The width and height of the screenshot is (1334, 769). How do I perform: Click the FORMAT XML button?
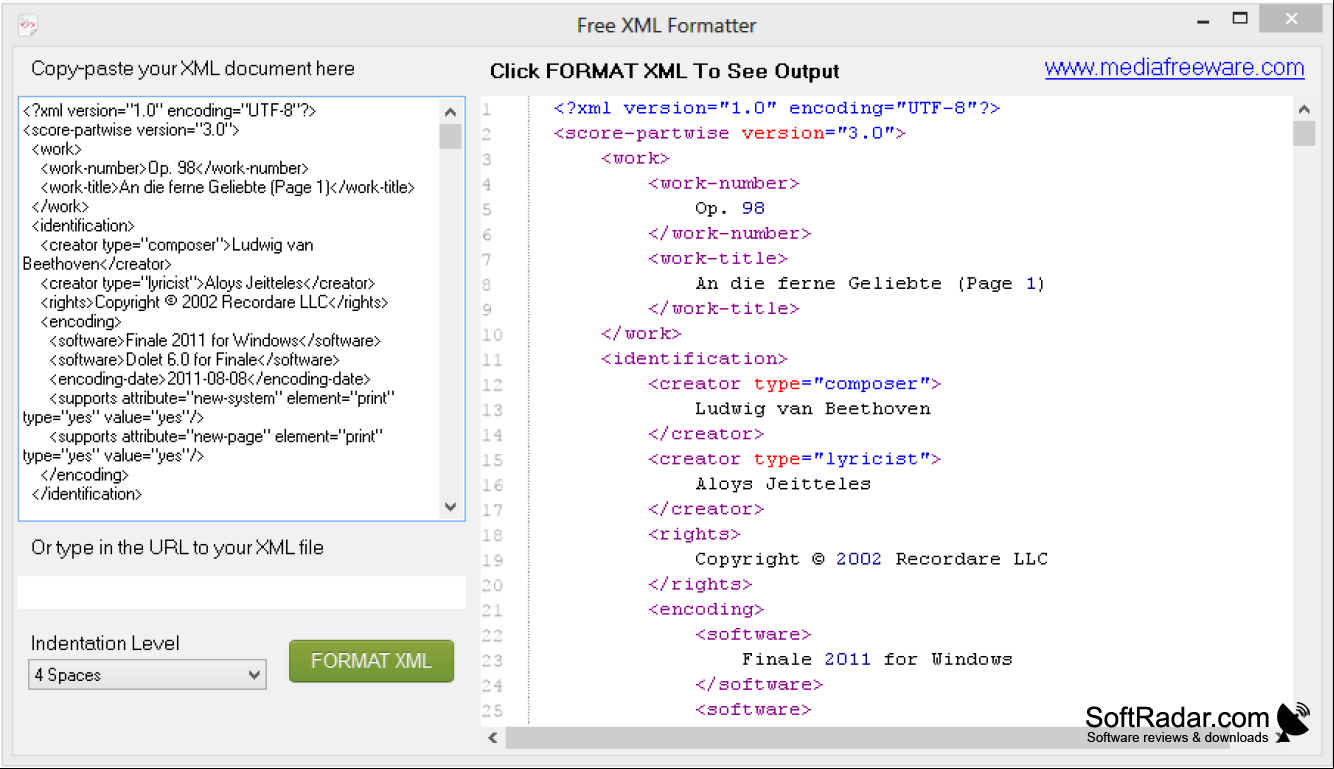(371, 661)
